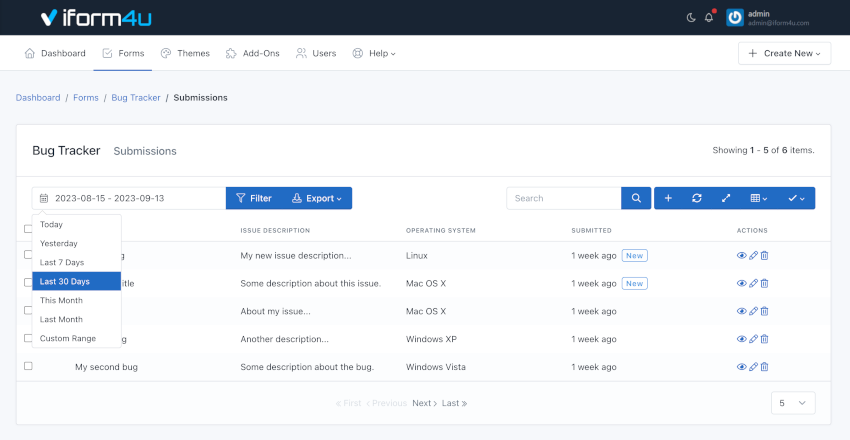Image resolution: width=850 pixels, height=440 pixels.
Task: Refresh the submissions table
Action: click(x=697, y=198)
